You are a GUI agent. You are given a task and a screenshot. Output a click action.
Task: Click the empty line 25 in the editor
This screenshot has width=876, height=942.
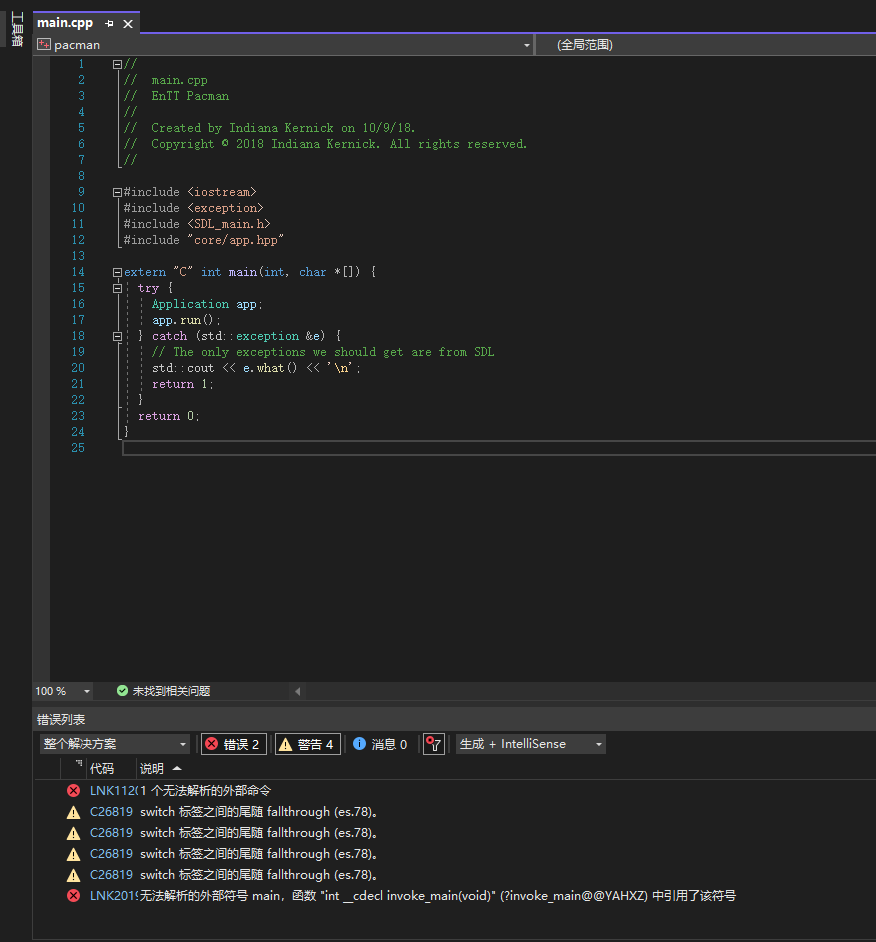[499, 448]
